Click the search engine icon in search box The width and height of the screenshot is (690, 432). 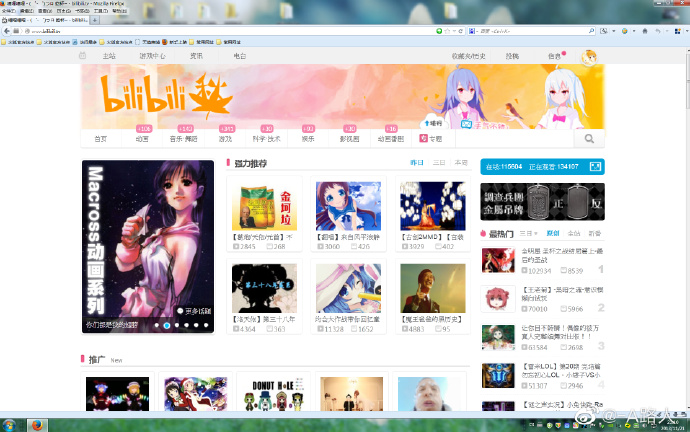(x=472, y=31)
